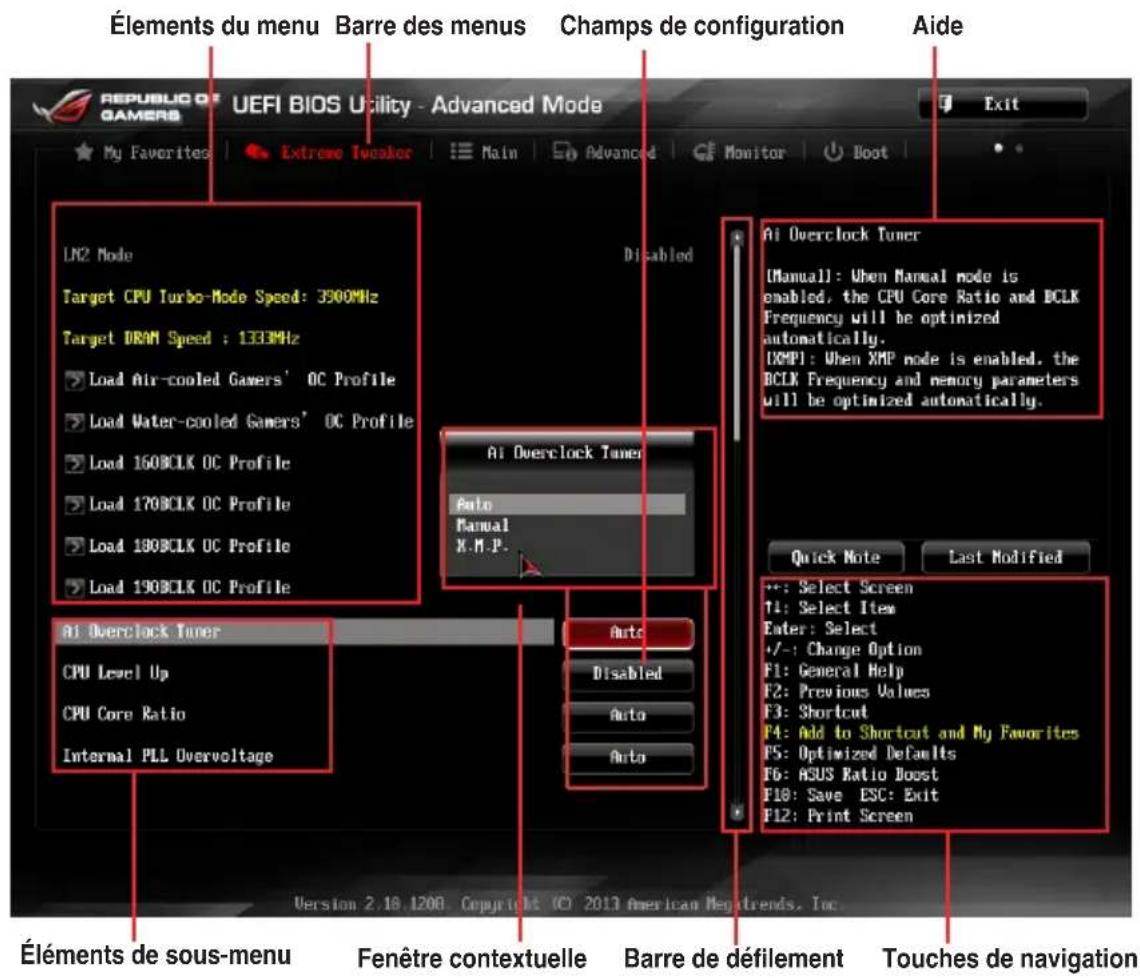
Task: Click the Load 160BCLK profile arrow icon
Action: pos(74,463)
